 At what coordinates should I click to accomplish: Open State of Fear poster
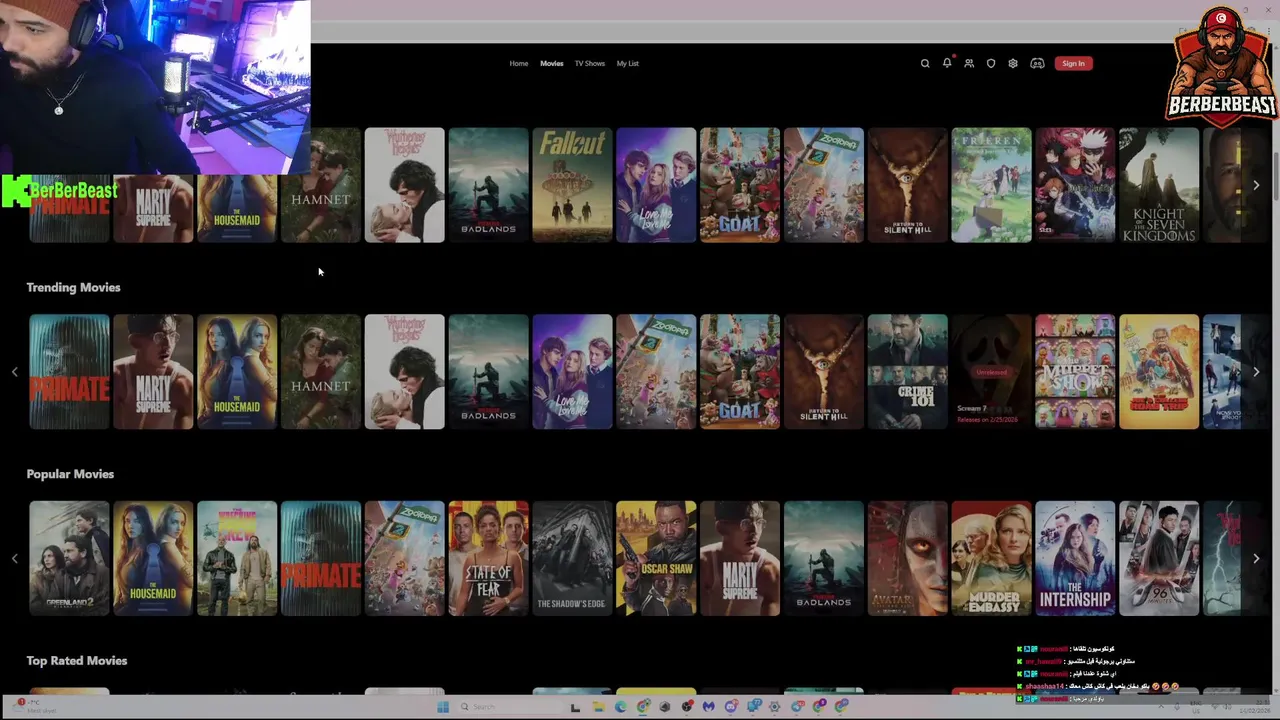[x=488, y=559]
